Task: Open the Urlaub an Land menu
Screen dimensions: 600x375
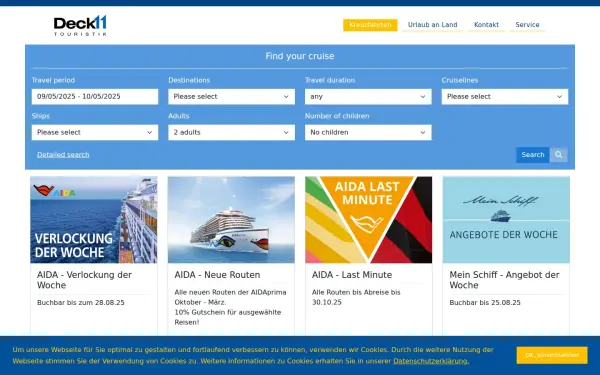Action: (x=432, y=25)
